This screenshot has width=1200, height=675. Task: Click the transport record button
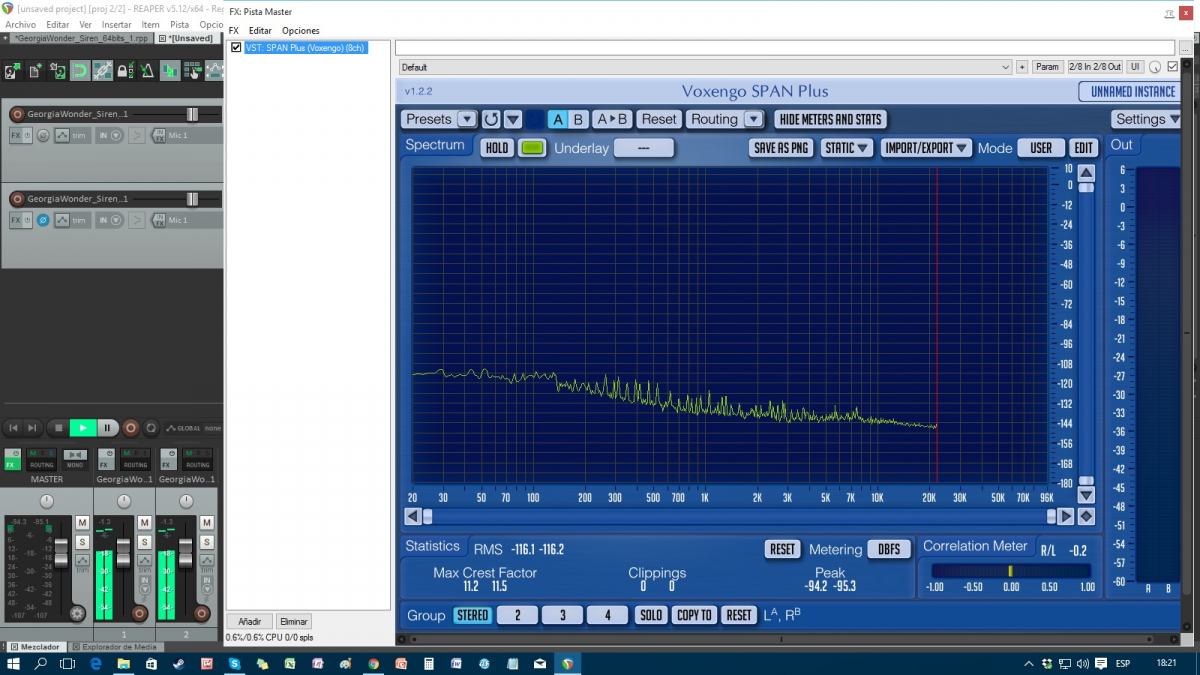click(130, 428)
